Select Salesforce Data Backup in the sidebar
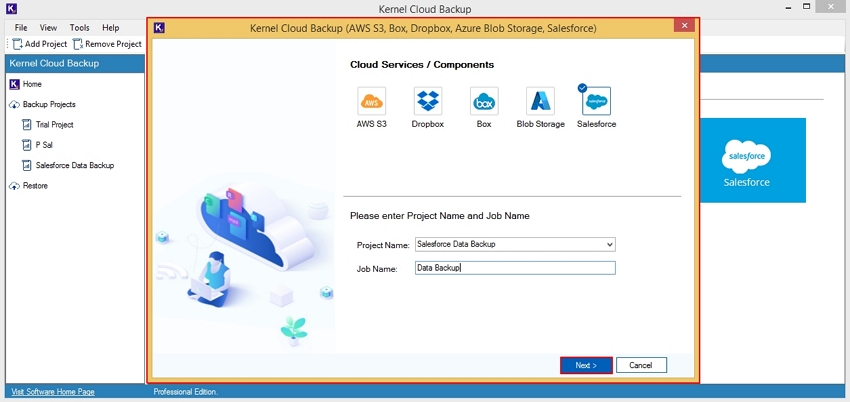The height and width of the screenshot is (402, 850). pyautogui.click(x=75, y=165)
